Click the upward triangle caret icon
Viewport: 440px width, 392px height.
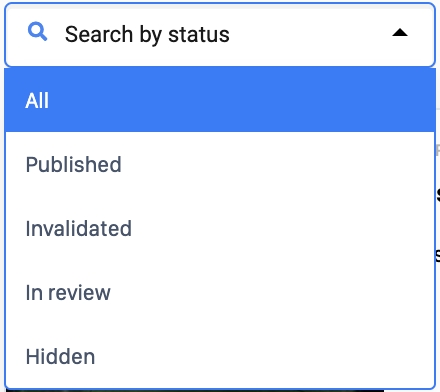pos(400,33)
